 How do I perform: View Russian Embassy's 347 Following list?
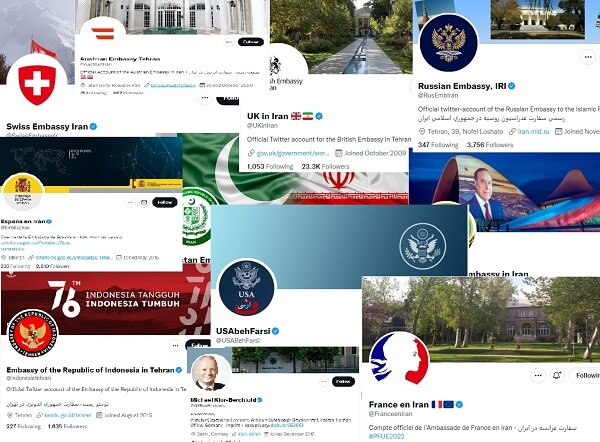click(x=438, y=145)
